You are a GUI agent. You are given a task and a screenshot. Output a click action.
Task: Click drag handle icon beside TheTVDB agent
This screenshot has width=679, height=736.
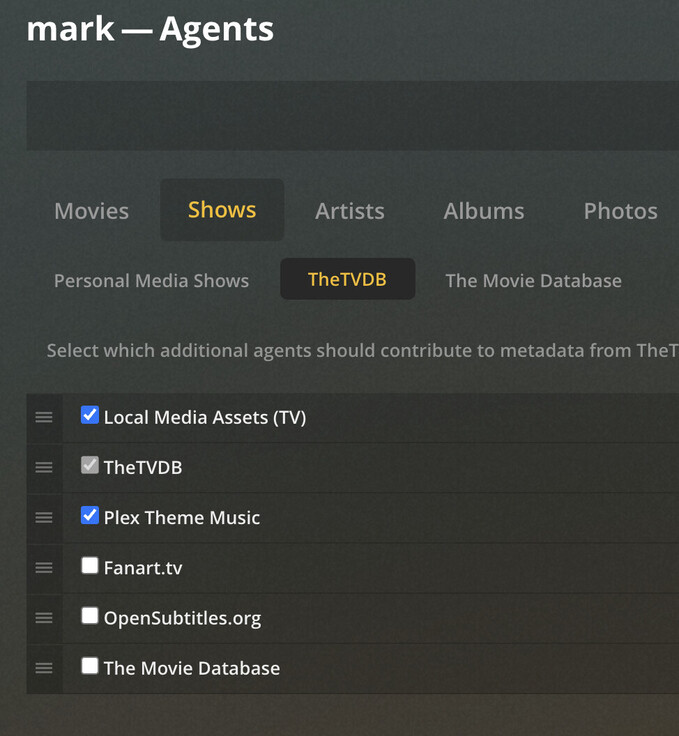(44, 467)
